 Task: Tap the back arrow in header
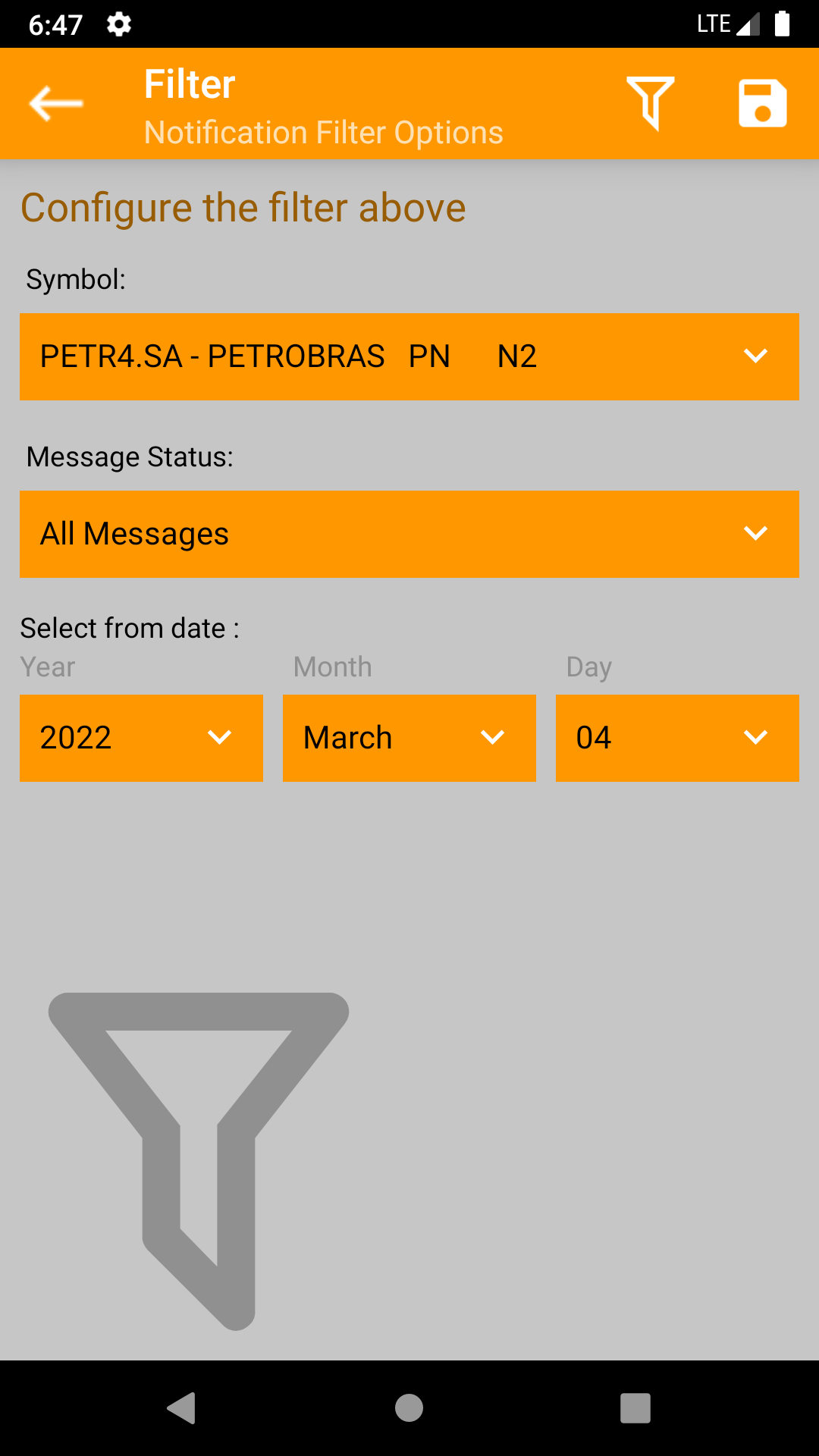[56, 103]
